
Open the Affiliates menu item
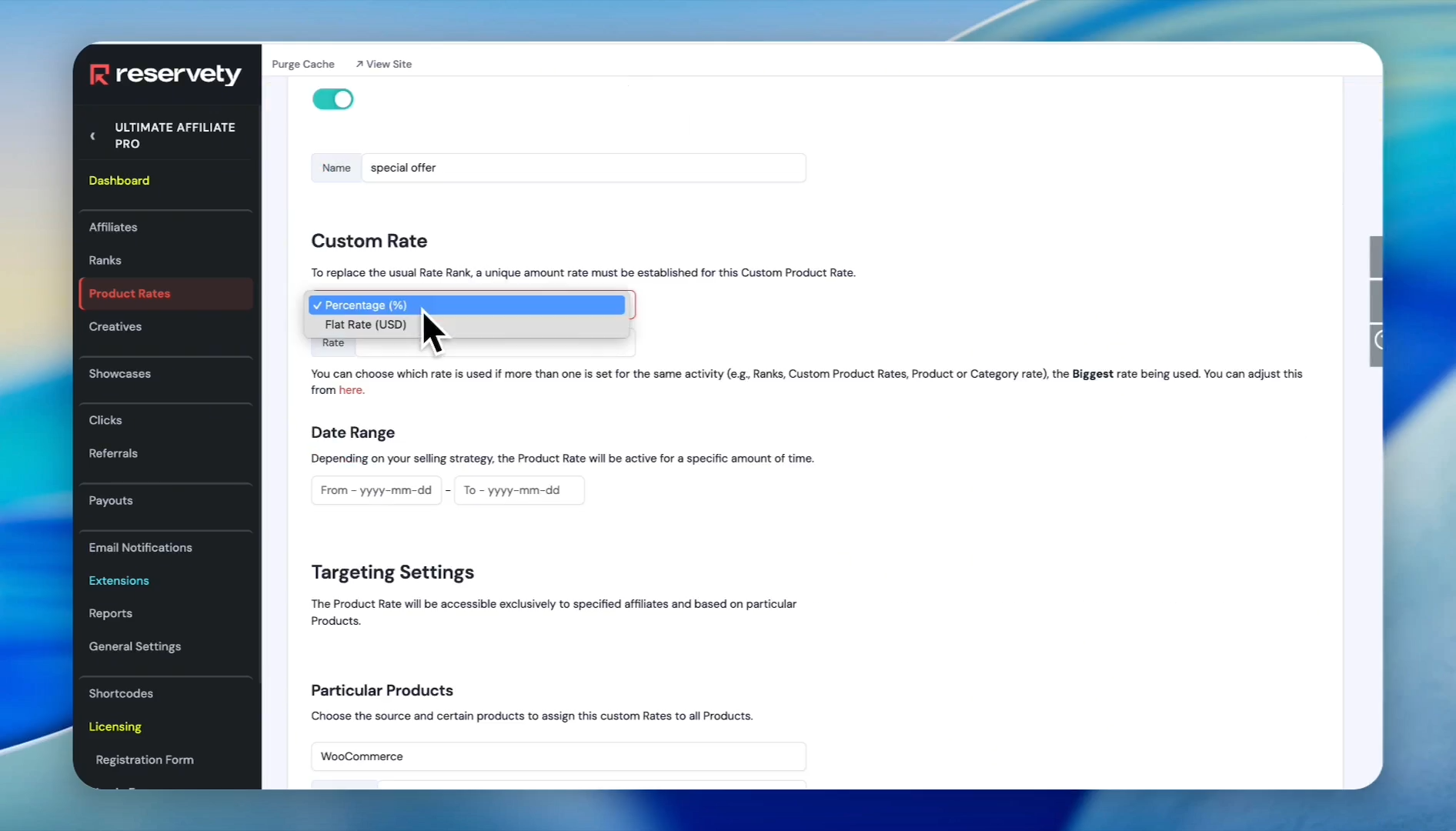pyautogui.click(x=113, y=227)
